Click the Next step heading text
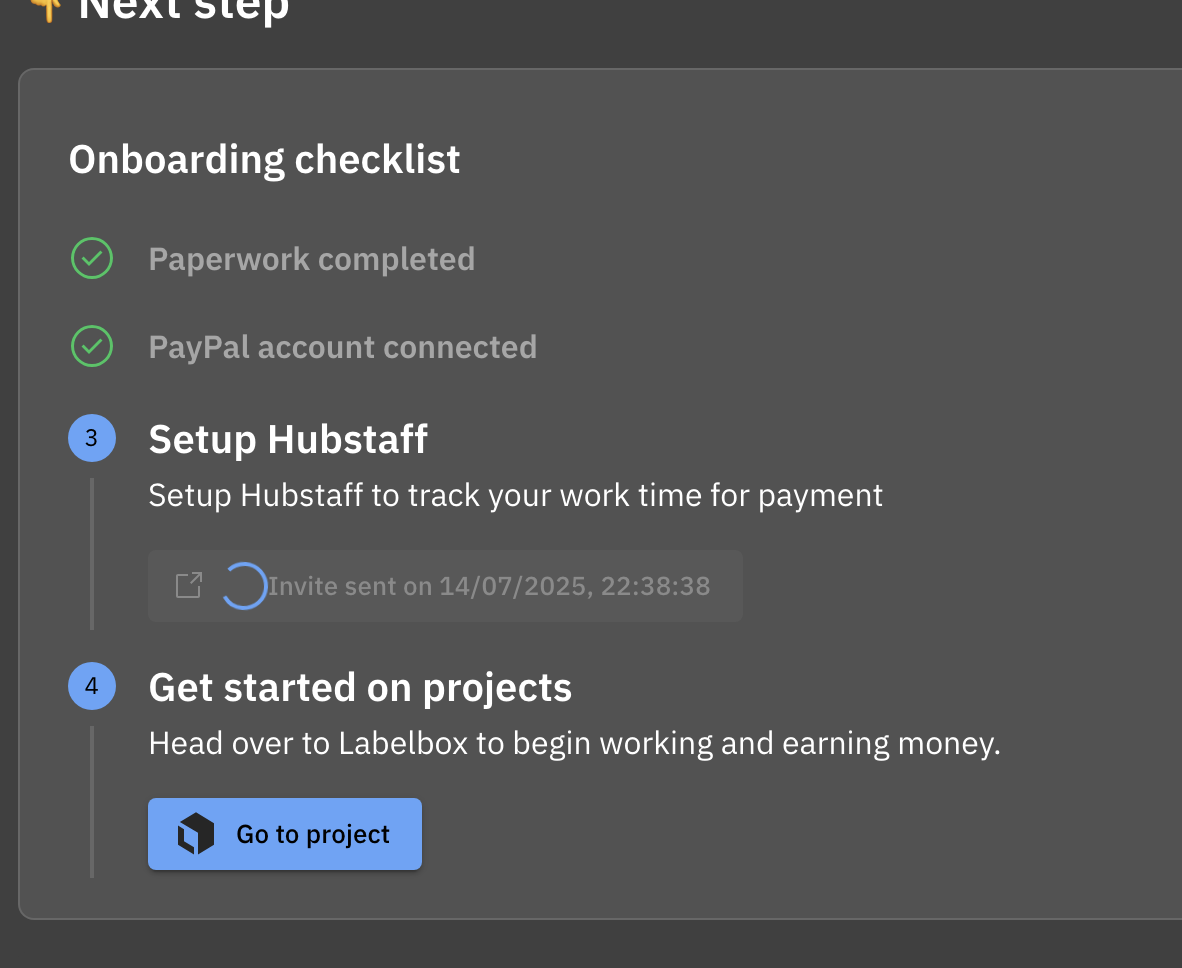 pyautogui.click(x=184, y=10)
